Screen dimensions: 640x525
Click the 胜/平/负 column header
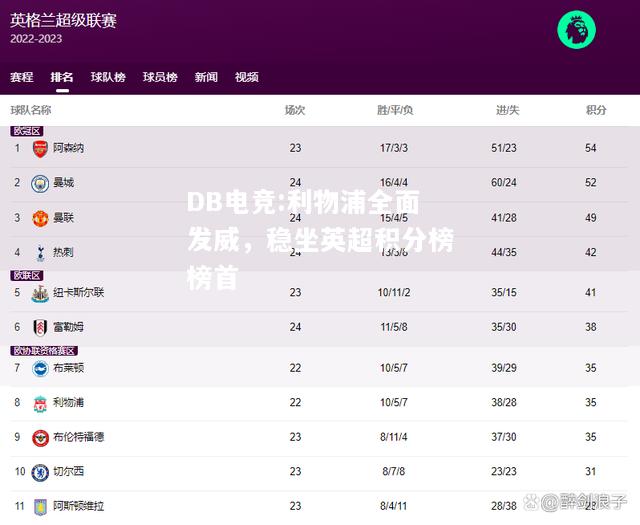[395, 110]
